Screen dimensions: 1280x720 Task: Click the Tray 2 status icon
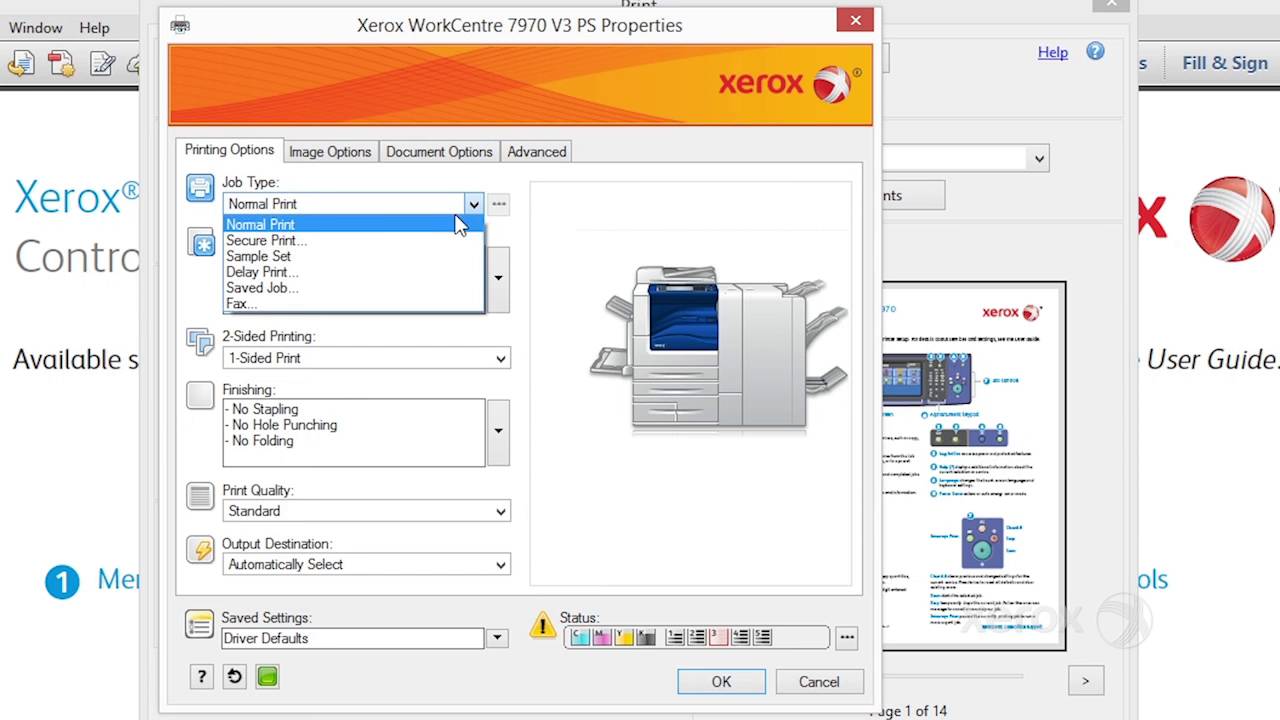click(x=697, y=637)
